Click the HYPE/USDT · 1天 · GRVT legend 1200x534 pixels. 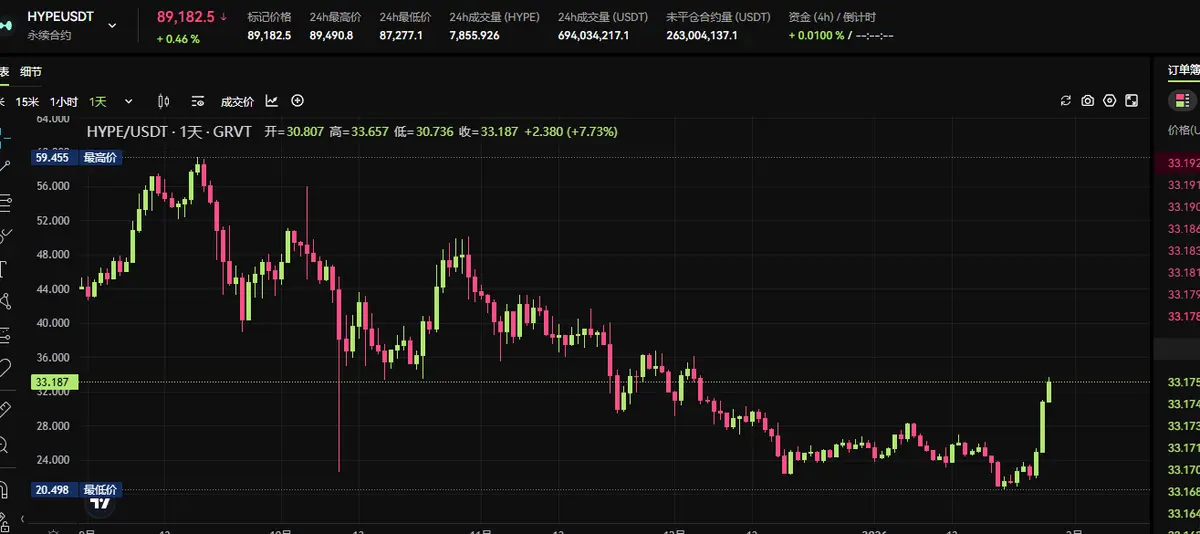pos(171,131)
